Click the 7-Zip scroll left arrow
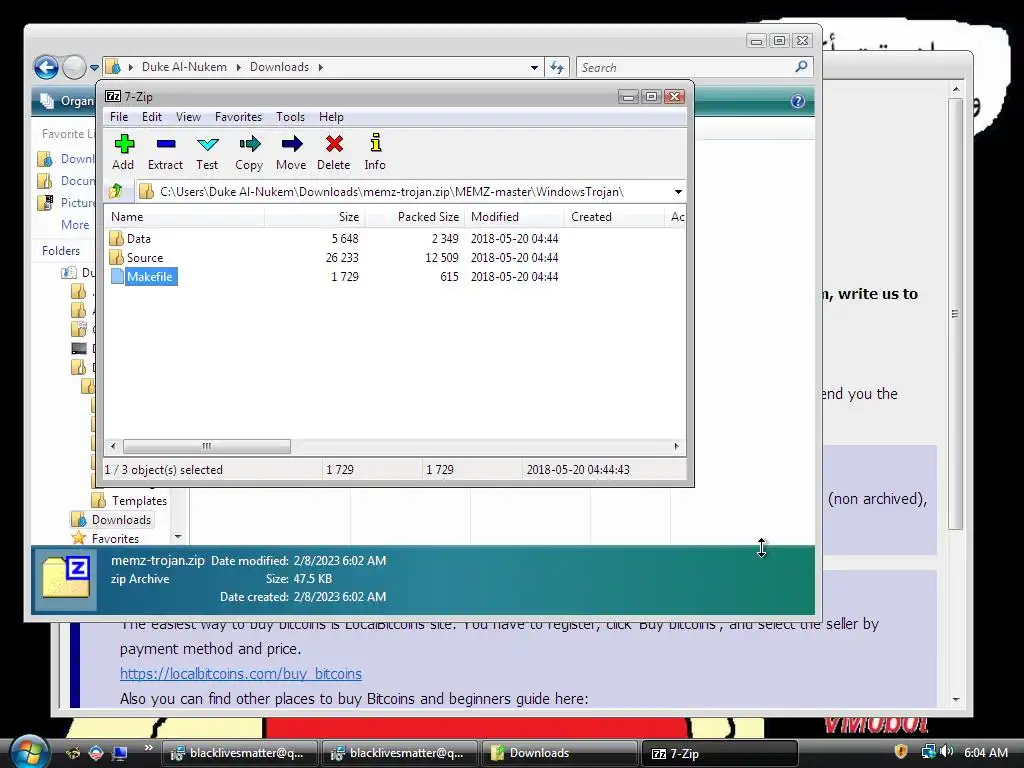 [113, 446]
